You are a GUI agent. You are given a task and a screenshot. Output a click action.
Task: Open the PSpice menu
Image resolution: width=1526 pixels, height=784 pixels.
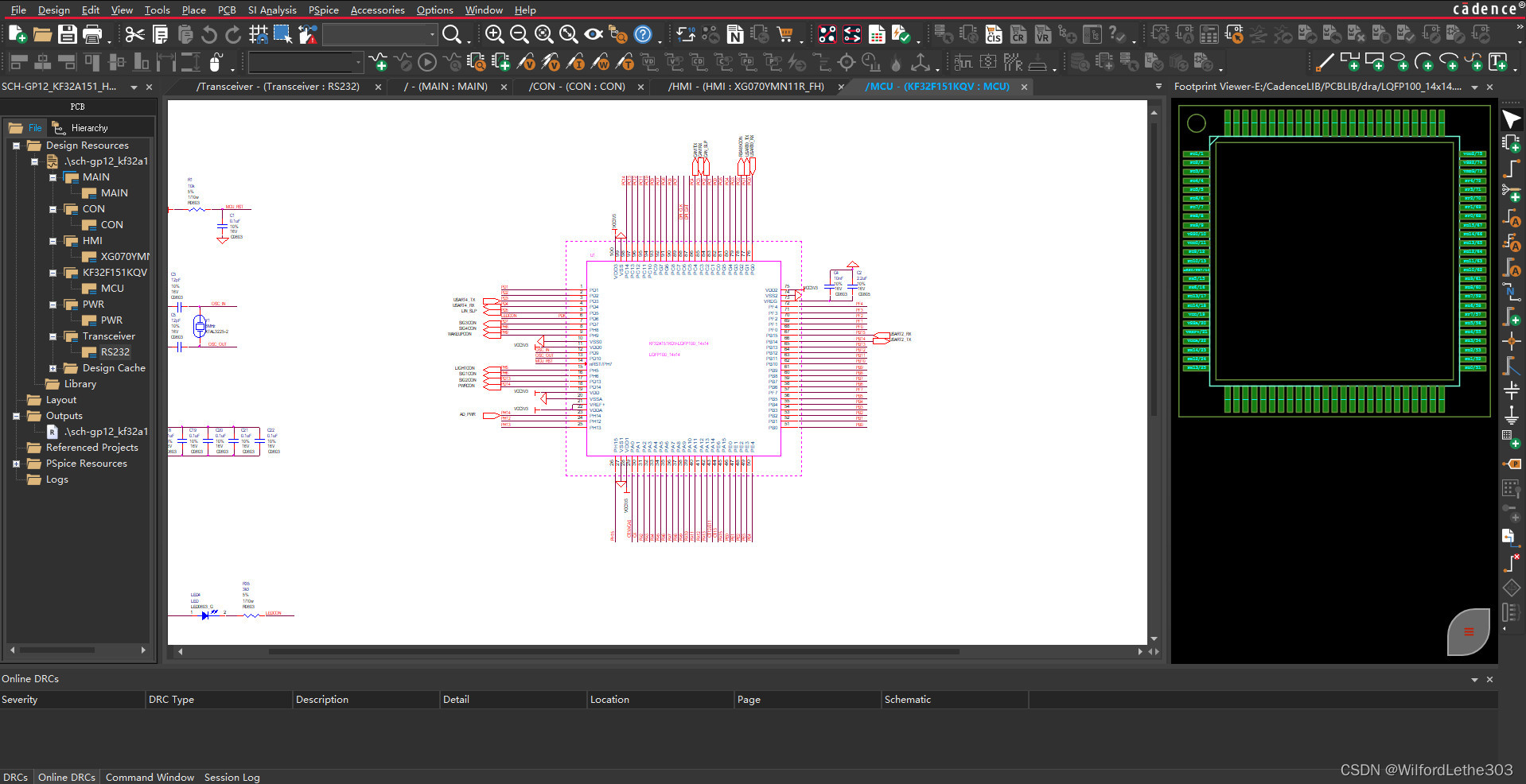(323, 10)
